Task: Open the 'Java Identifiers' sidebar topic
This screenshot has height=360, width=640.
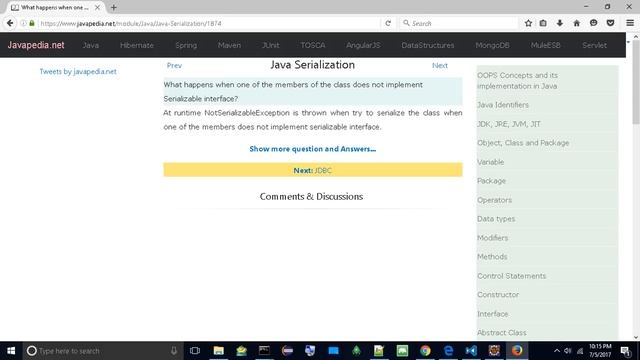Action: (x=503, y=105)
